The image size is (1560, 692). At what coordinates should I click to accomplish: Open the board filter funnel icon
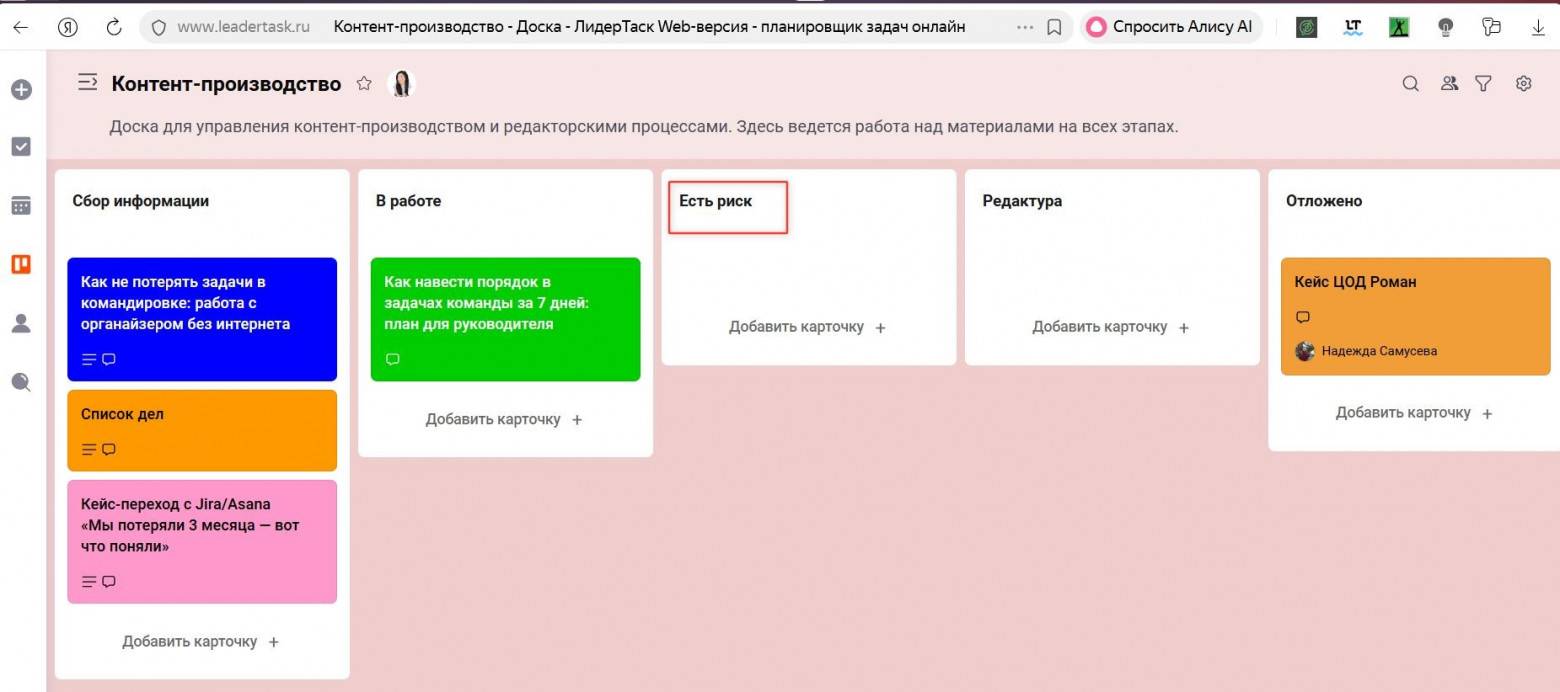(1484, 84)
